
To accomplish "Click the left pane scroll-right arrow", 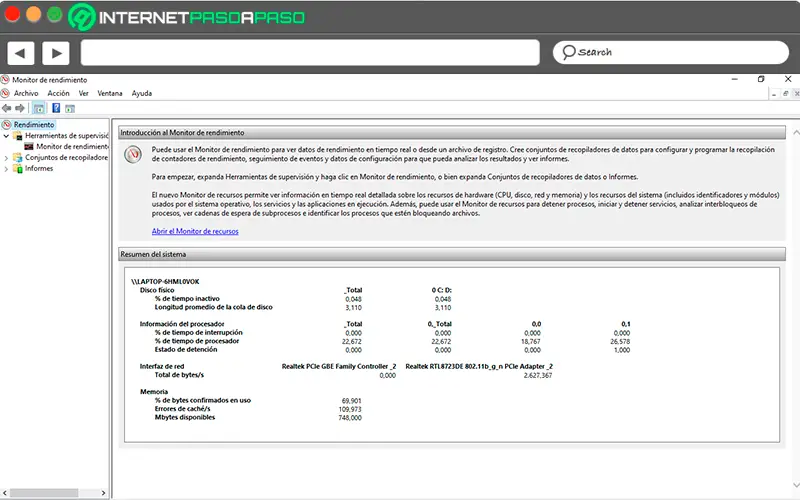I will (x=104, y=493).
